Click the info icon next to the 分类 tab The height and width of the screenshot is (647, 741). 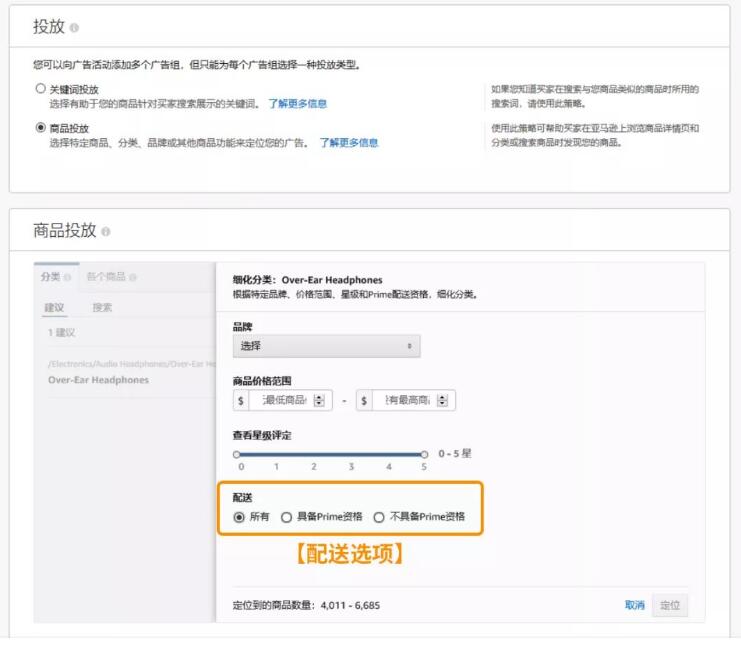pyautogui.click(x=68, y=277)
